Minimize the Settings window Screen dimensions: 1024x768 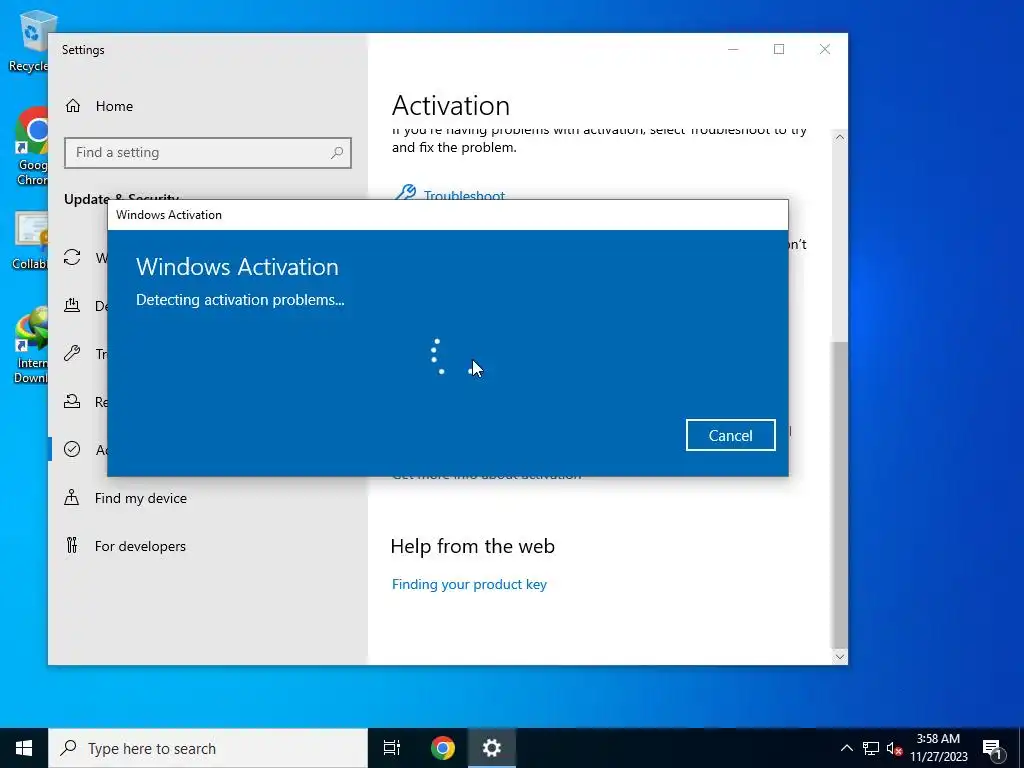[x=733, y=49]
